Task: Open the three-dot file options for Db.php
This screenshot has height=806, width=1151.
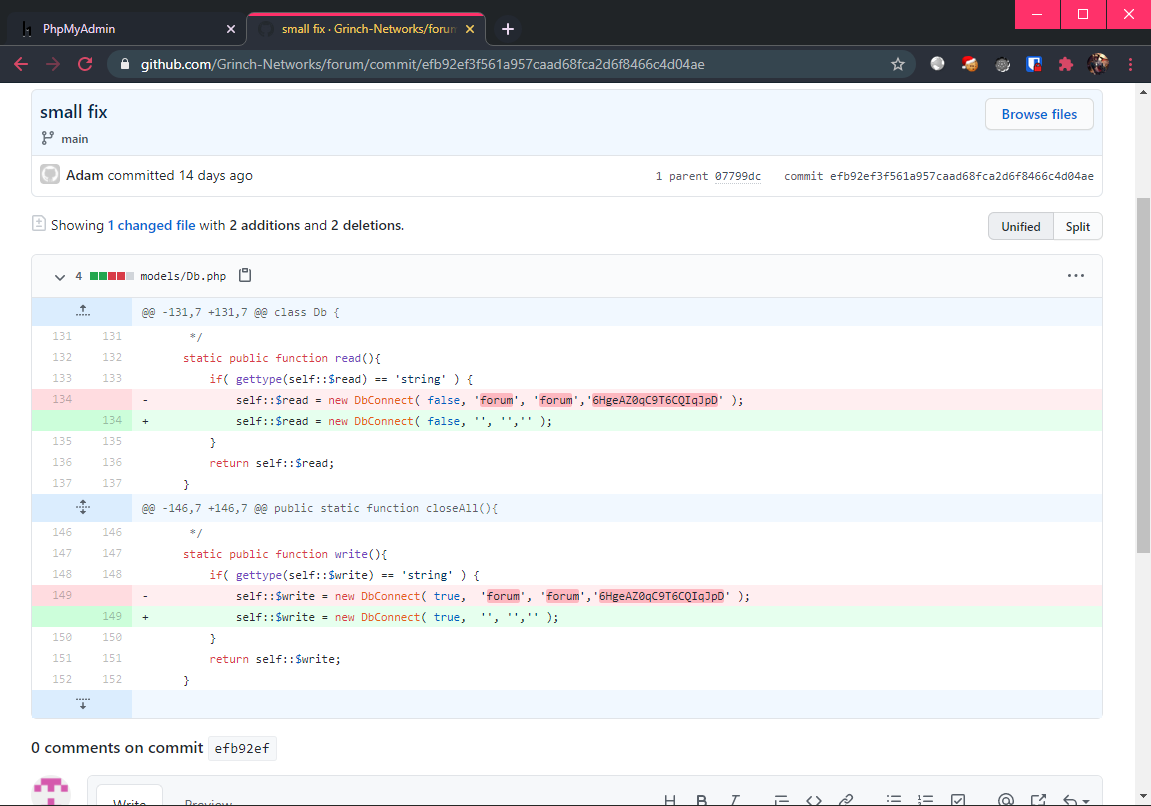Action: (x=1075, y=275)
